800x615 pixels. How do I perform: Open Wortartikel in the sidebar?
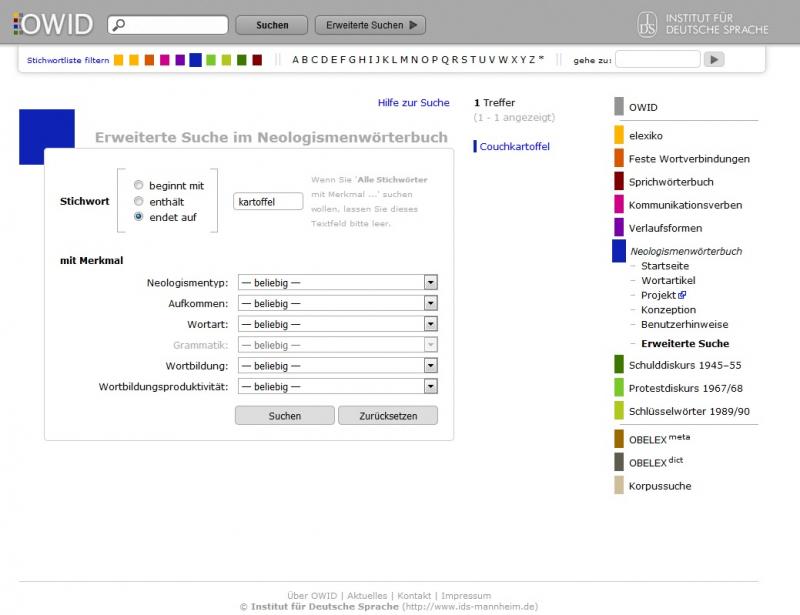tap(668, 280)
